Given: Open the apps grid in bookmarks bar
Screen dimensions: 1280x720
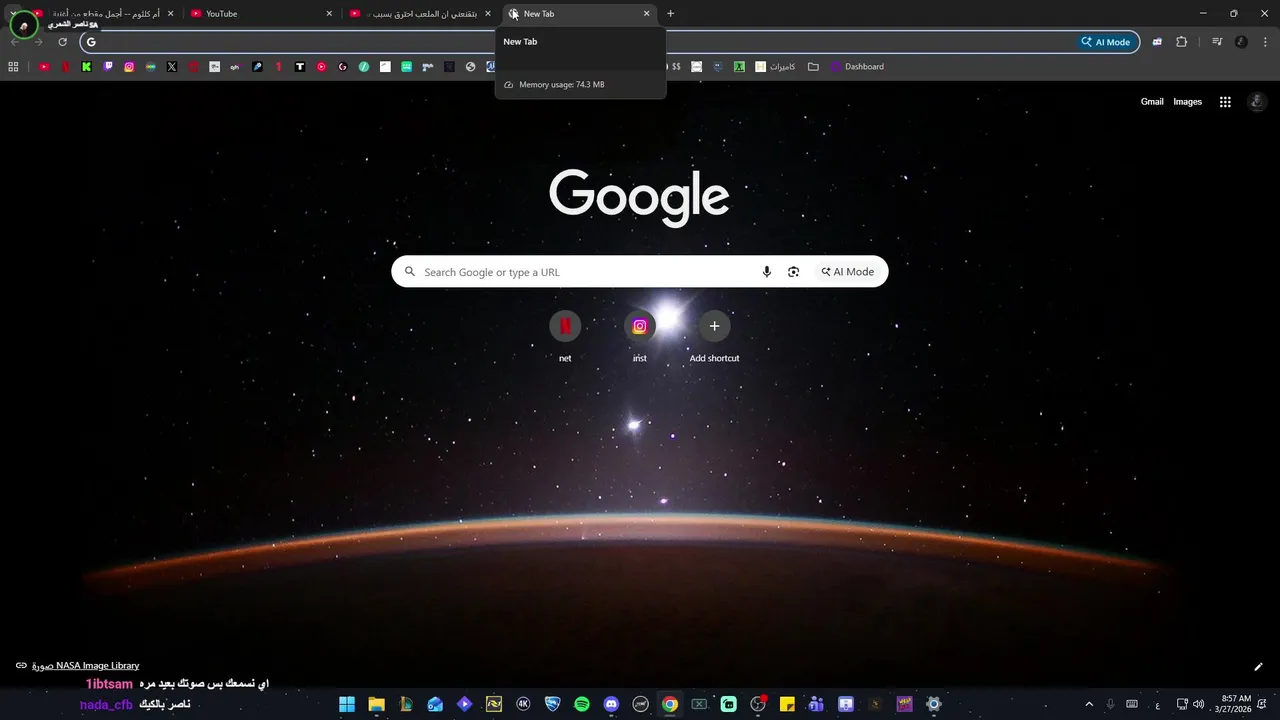Looking at the screenshot, I should [x=13, y=67].
